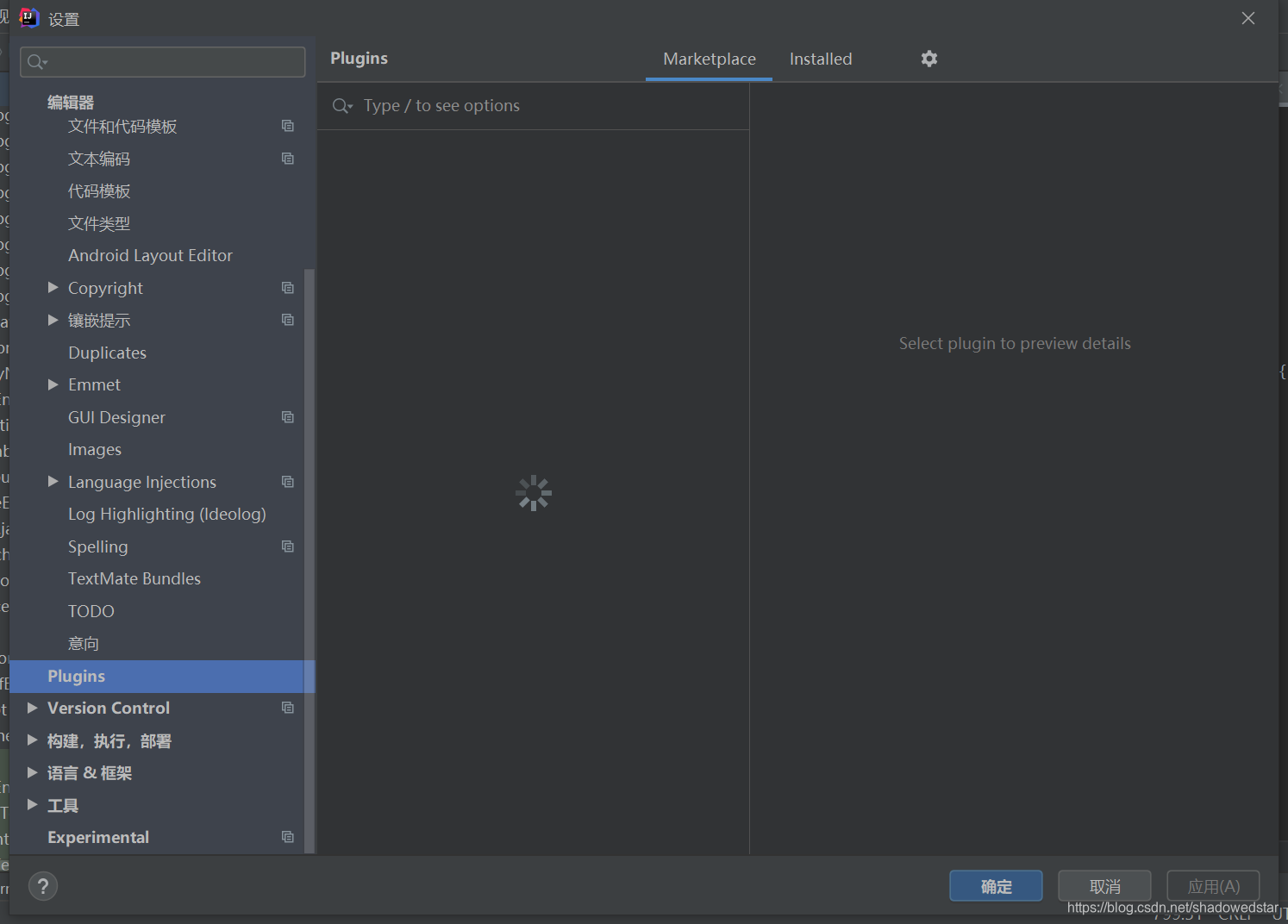Select 代码模板 in the settings tree
This screenshot has height=924, width=1288.
pos(99,191)
